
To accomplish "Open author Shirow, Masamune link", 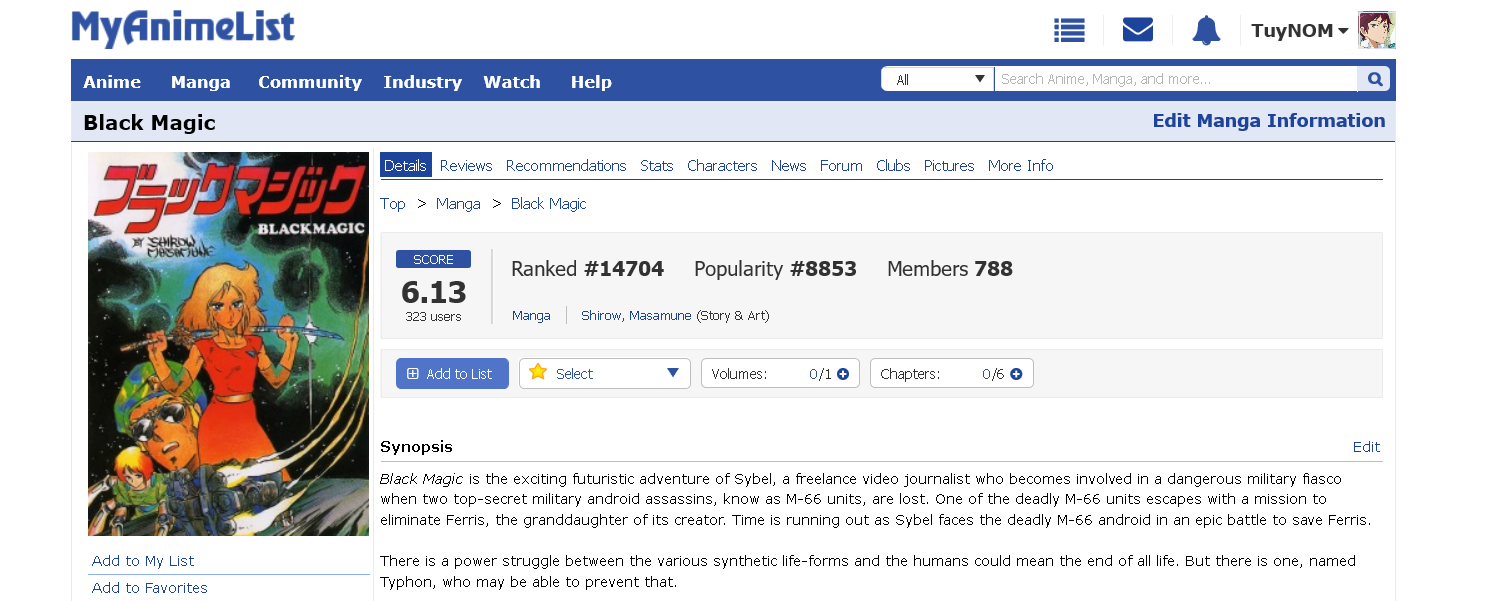I will pos(636,315).
